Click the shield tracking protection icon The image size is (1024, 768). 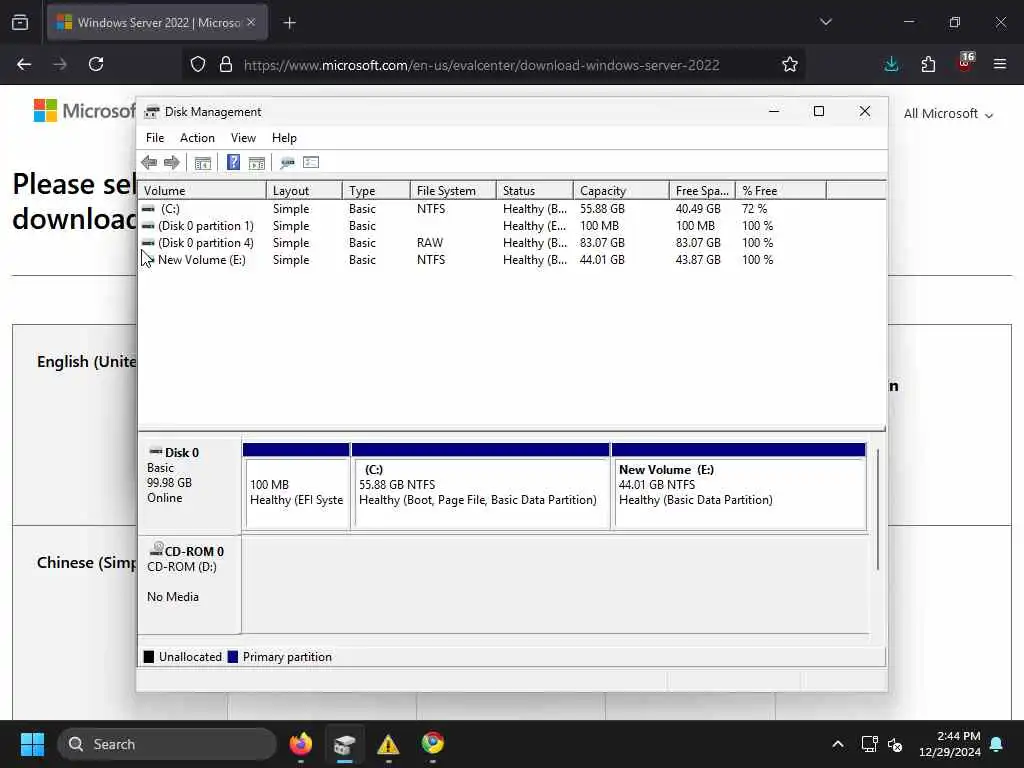(x=198, y=65)
